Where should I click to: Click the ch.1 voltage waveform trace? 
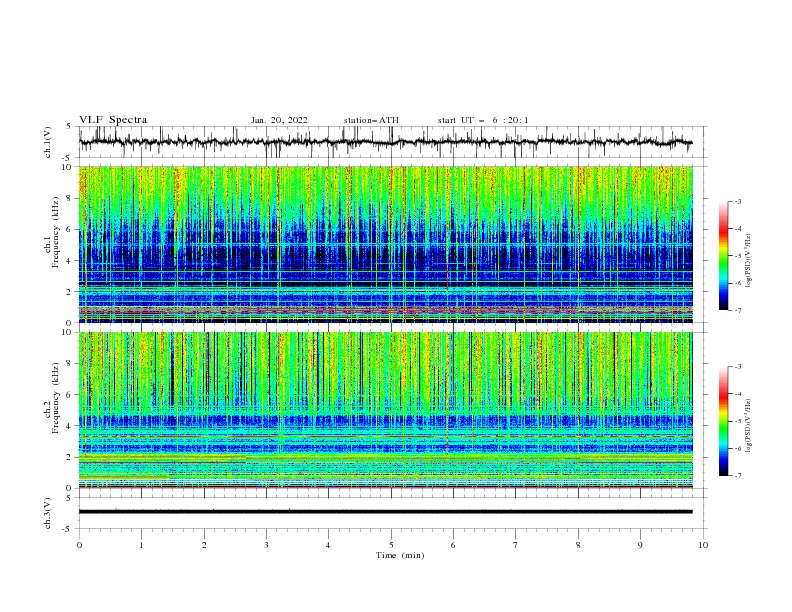tap(385, 142)
